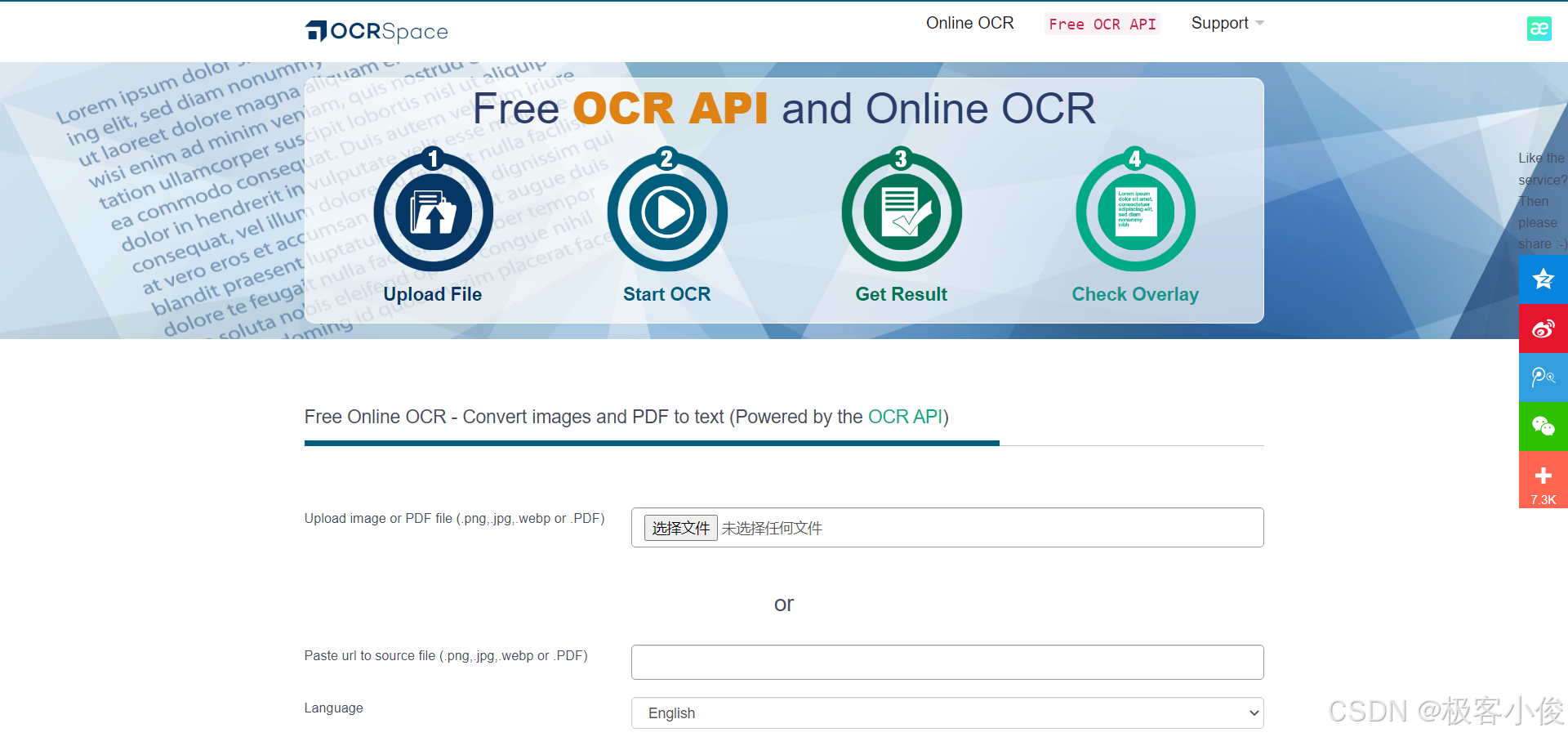
Task: Share via the WeChat icon
Action: [x=1543, y=427]
